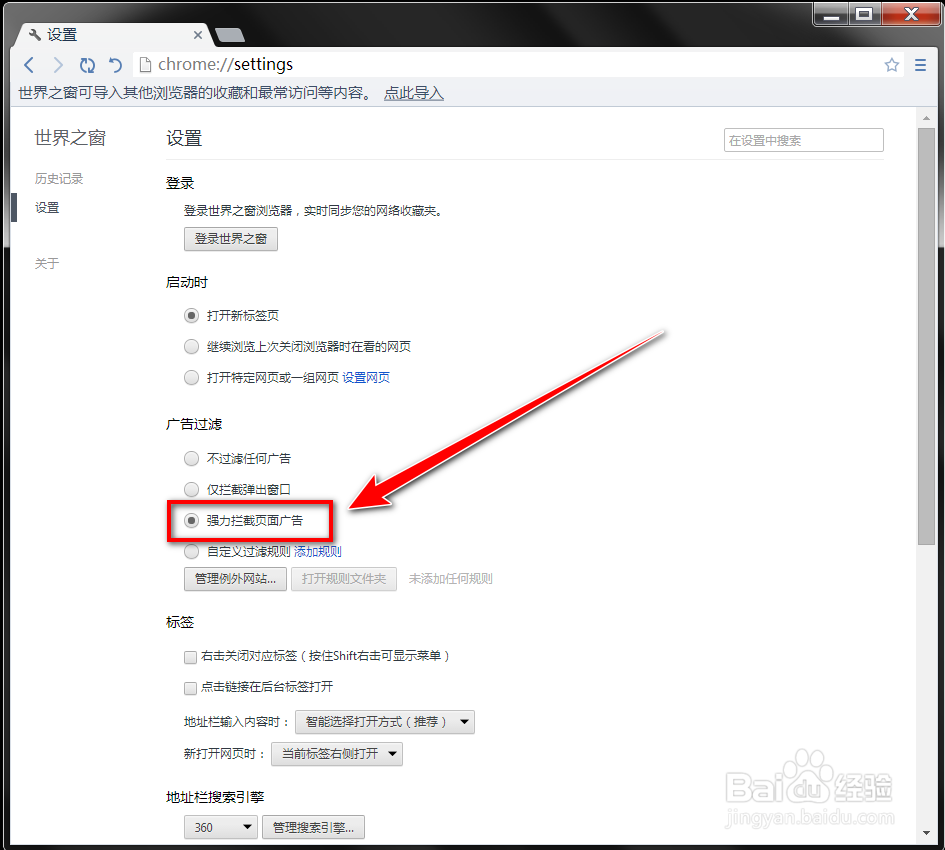
Task: Go forward with the forward arrow
Action: [58, 65]
